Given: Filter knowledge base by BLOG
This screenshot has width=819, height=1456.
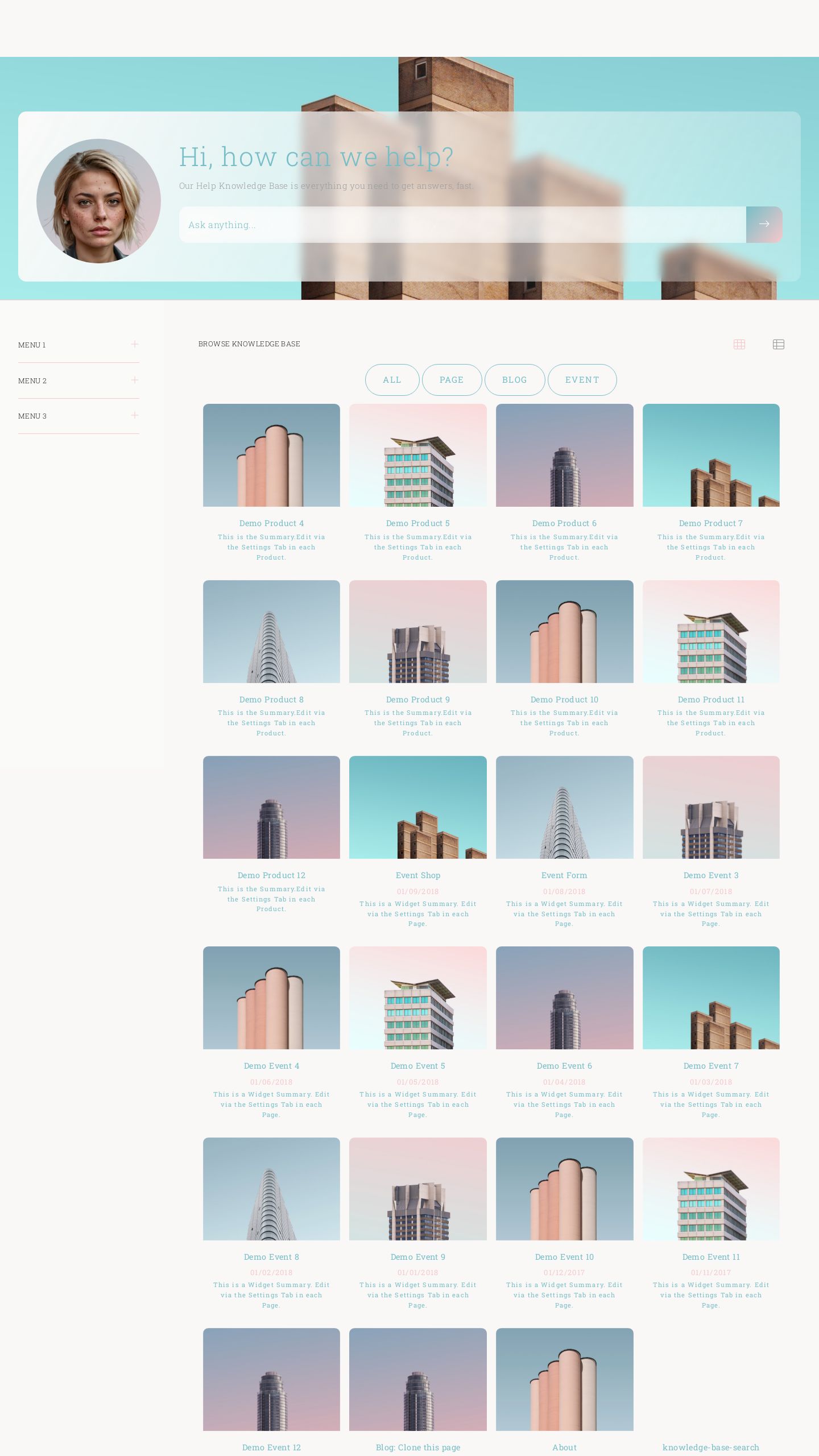Looking at the screenshot, I should coord(514,380).
